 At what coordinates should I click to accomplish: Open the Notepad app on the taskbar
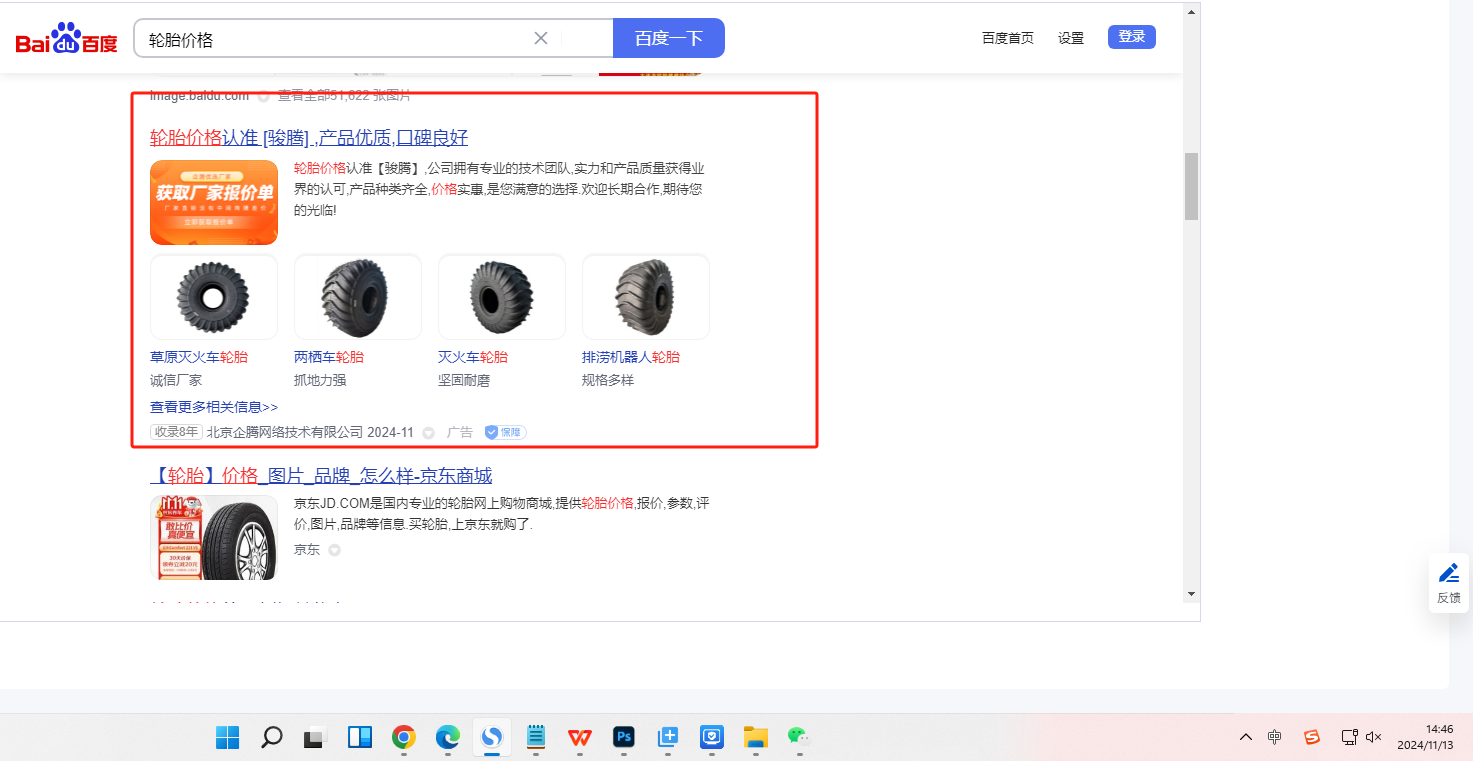[x=536, y=737]
